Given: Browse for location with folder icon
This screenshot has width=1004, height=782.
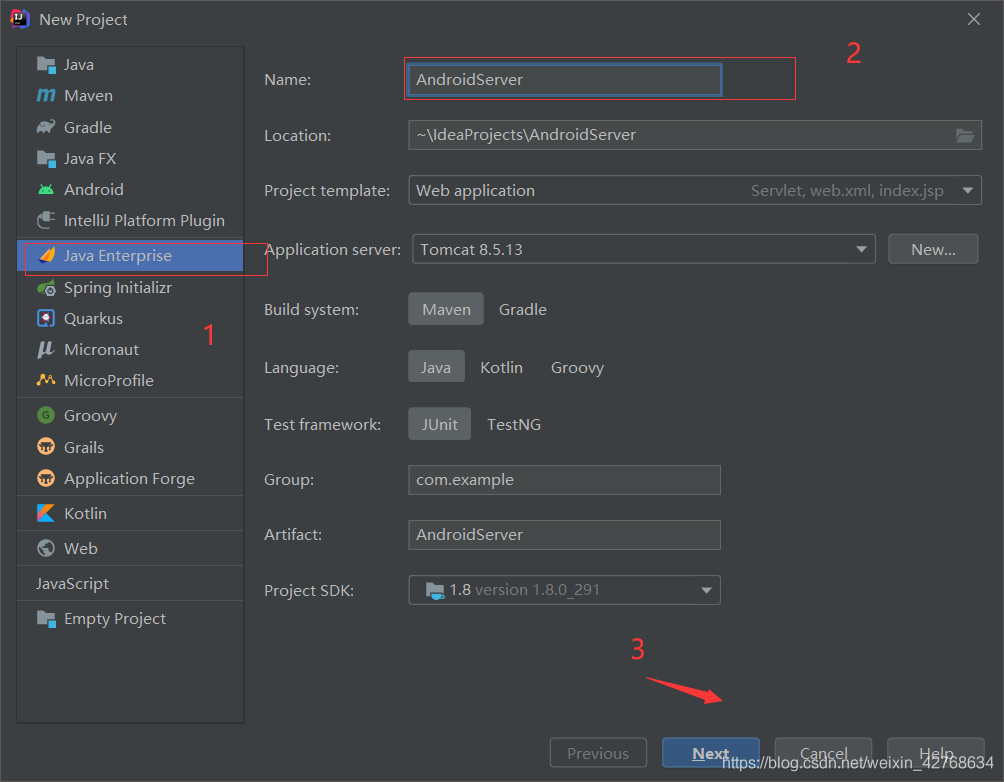Looking at the screenshot, I should click(965, 135).
